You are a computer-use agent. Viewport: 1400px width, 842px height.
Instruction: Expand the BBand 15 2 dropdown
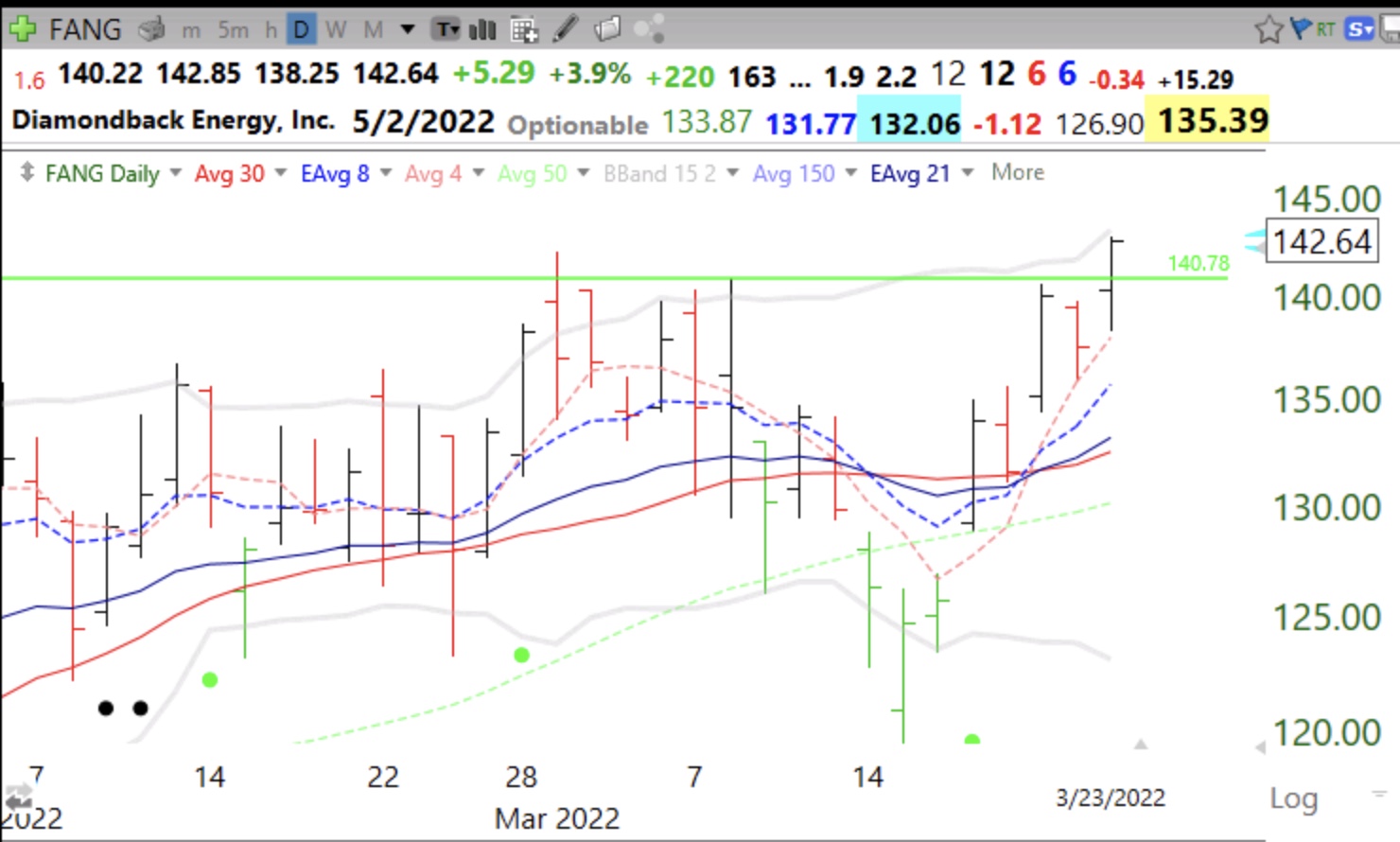tap(732, 173)
